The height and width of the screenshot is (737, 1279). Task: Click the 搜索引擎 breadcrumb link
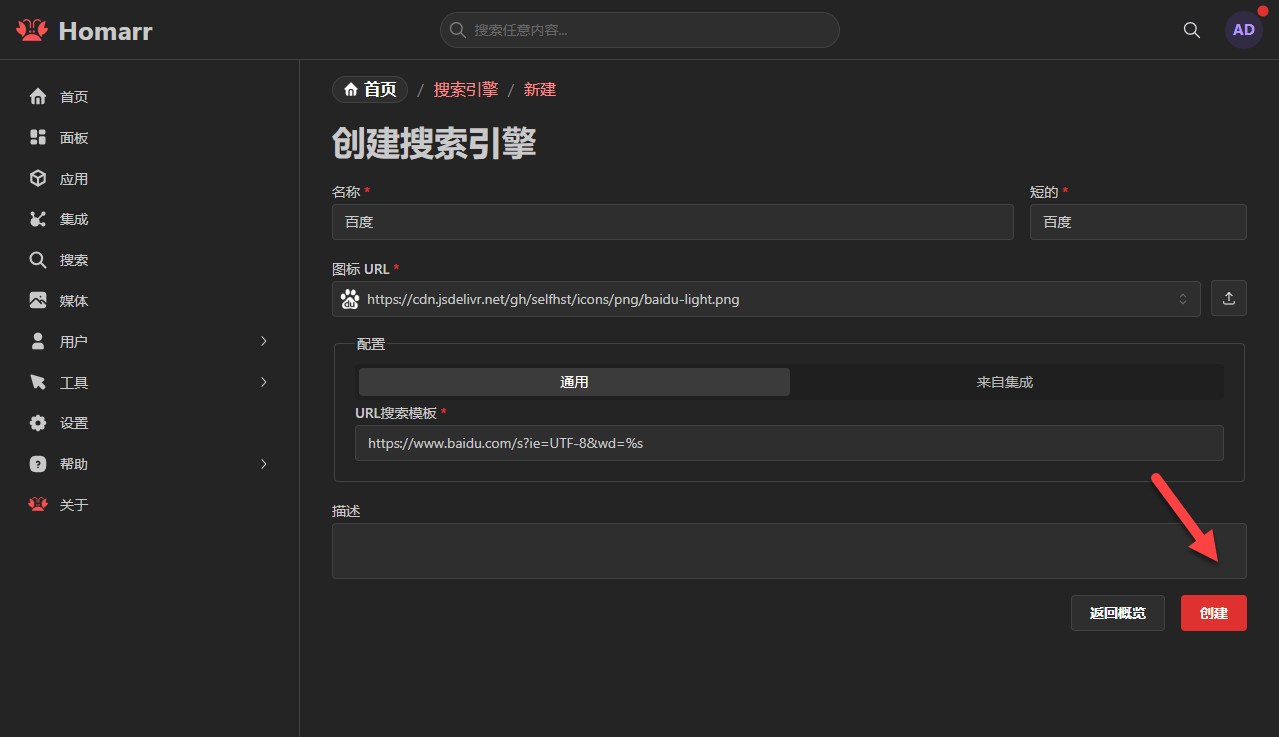coord(465,90)
